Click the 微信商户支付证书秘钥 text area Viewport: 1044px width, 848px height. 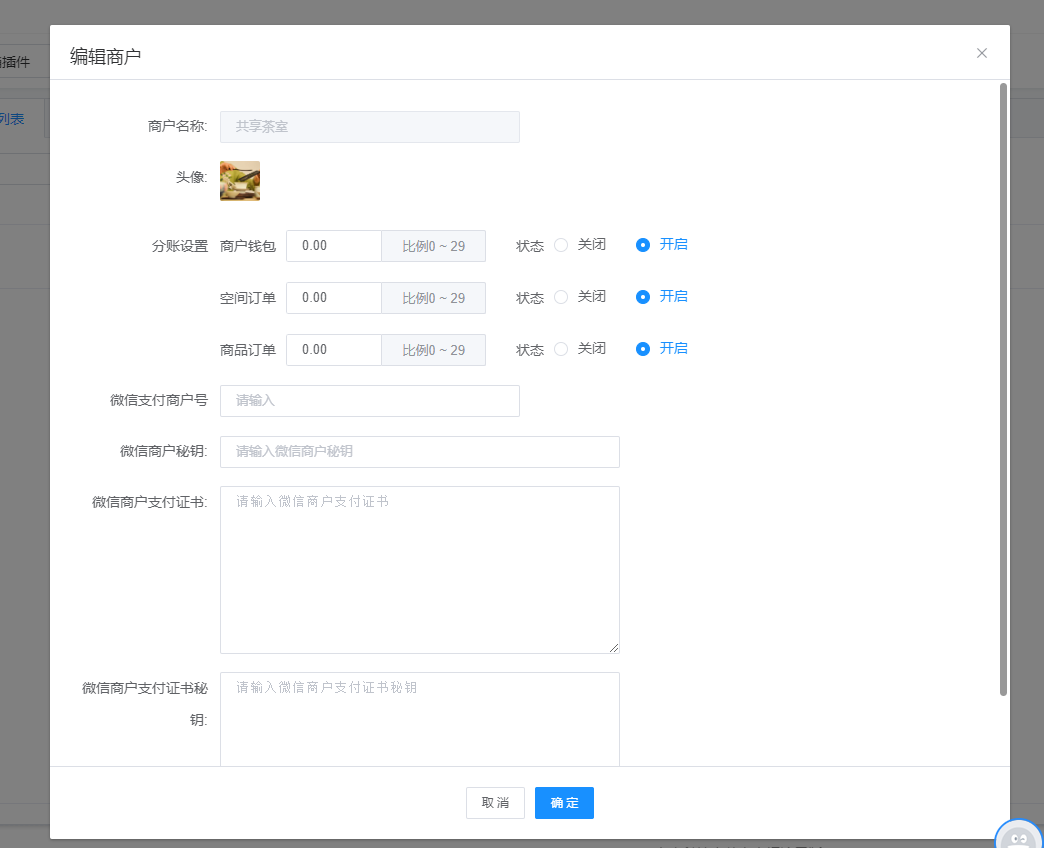[419, 718]
